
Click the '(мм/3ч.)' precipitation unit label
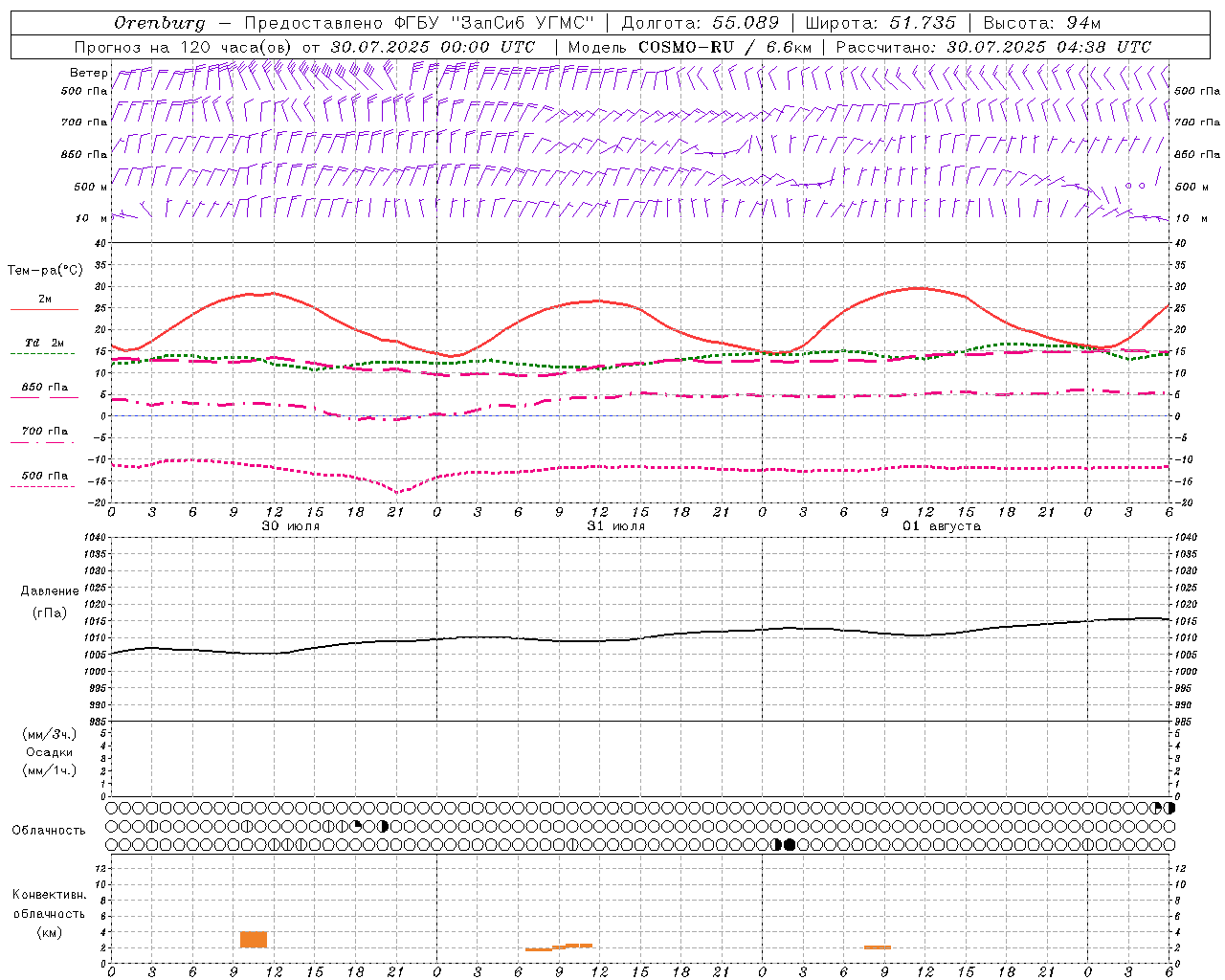tap(50, 734)
